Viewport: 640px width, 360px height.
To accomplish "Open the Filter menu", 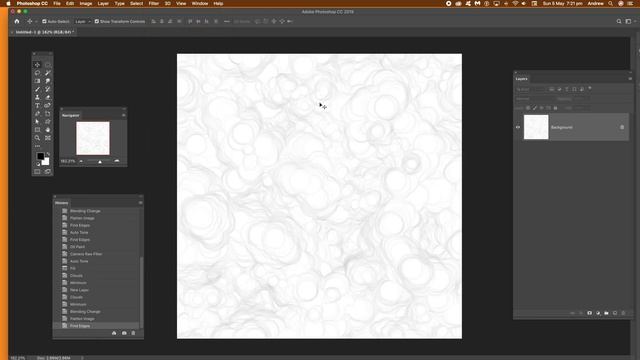I will click(x=154, y=3).
